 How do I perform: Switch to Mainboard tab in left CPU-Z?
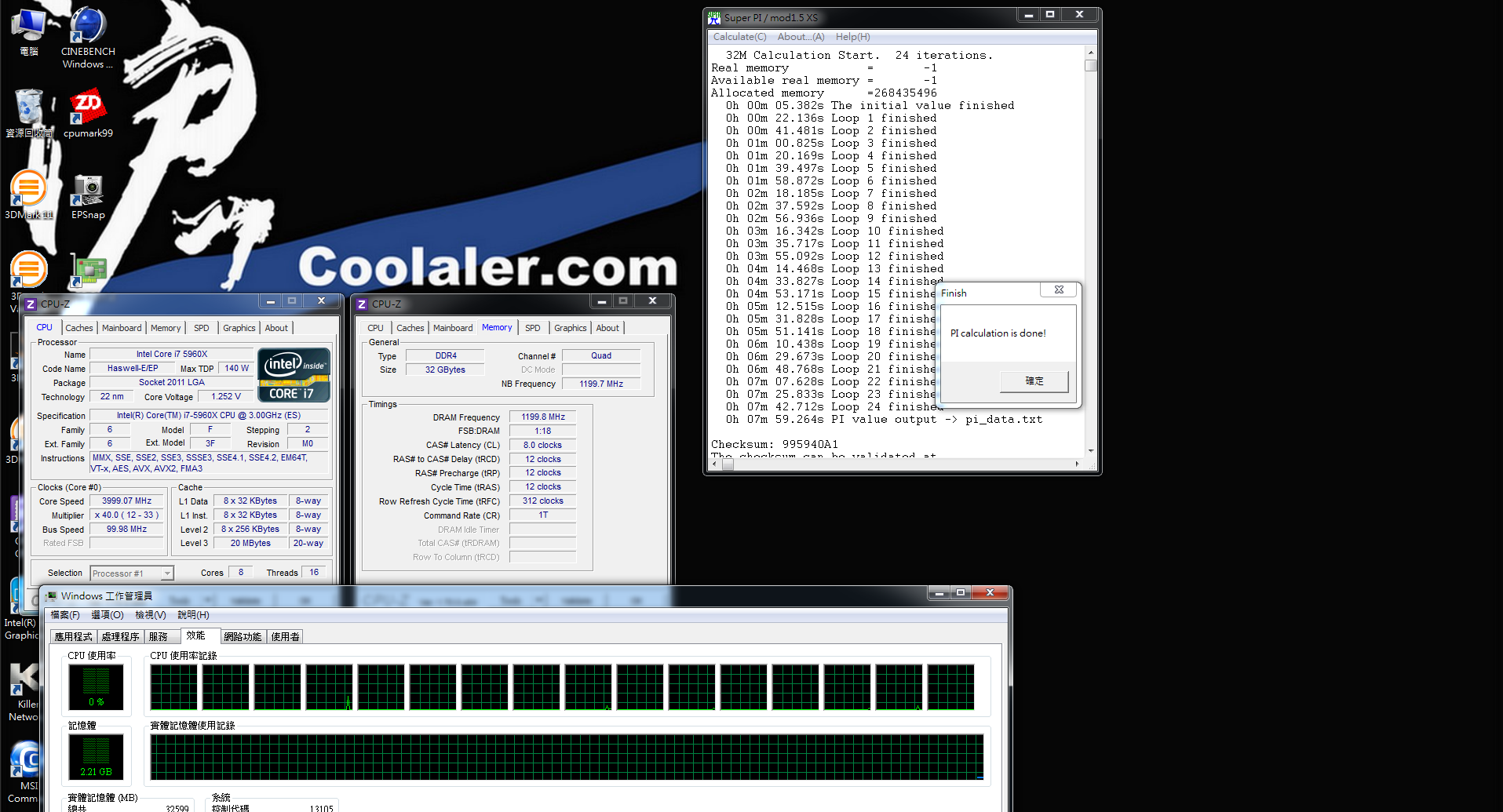(x=122, y=328)
